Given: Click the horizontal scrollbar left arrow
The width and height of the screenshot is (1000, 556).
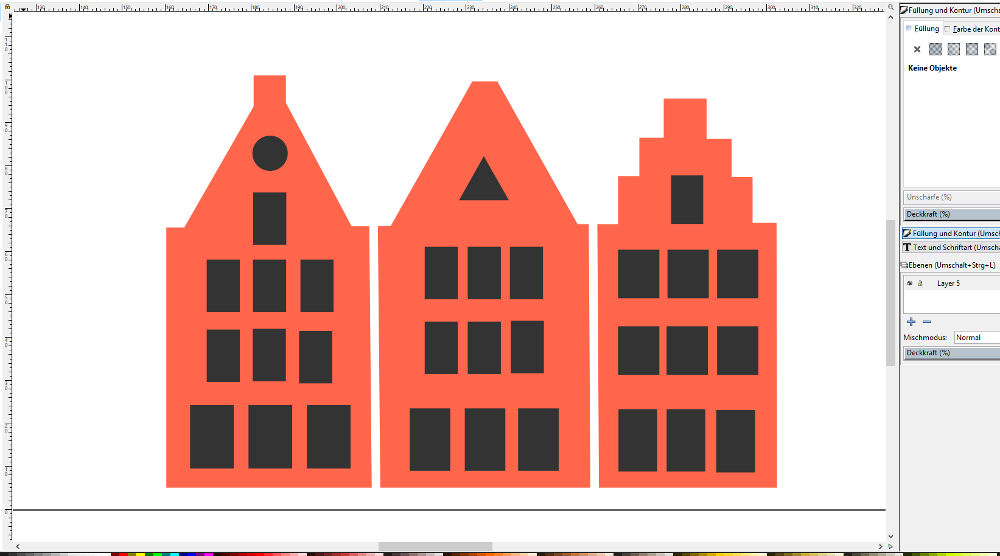Looking at the screenshot, I should [x=18, y=546].
